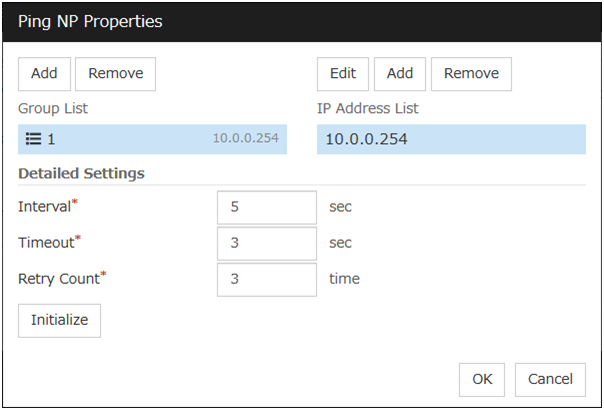
Task: Click the gray 10.0.0.254 text in group row
Action: (x=244, y=139)
